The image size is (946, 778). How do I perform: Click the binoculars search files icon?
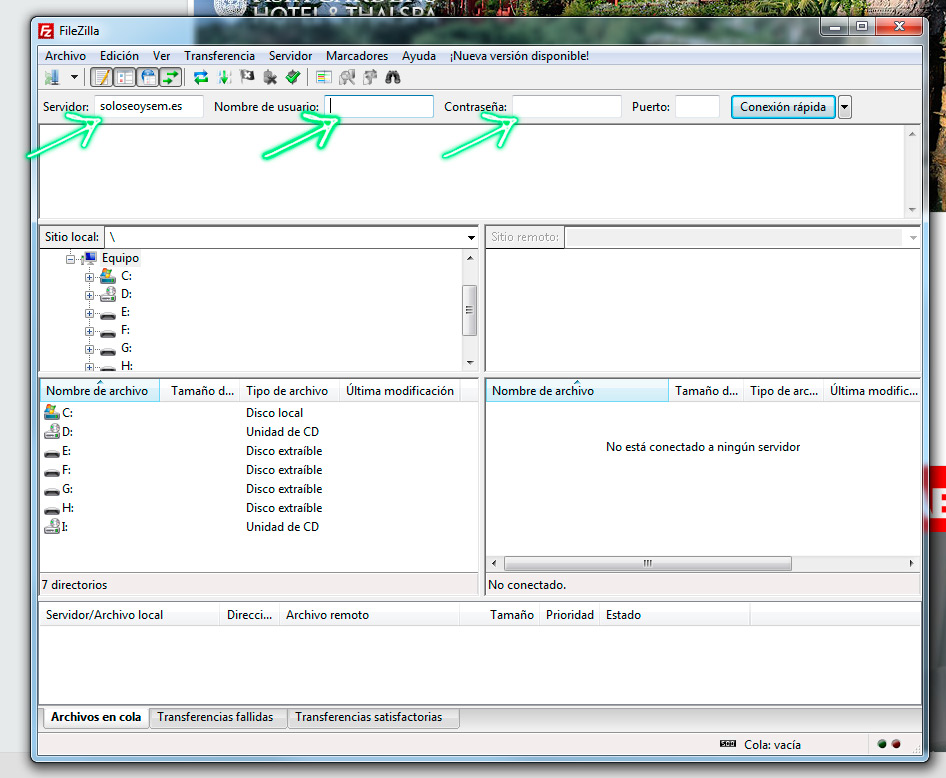tap(393, 77)
